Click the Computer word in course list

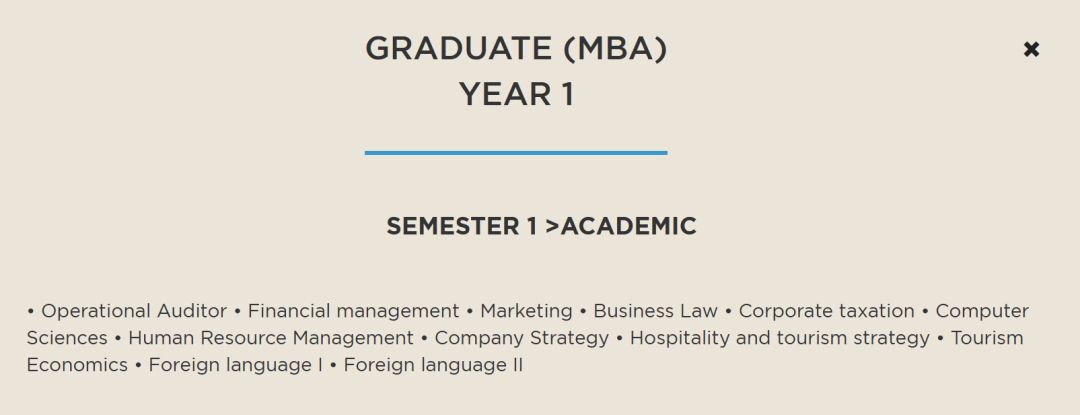[x=982, y=312]
